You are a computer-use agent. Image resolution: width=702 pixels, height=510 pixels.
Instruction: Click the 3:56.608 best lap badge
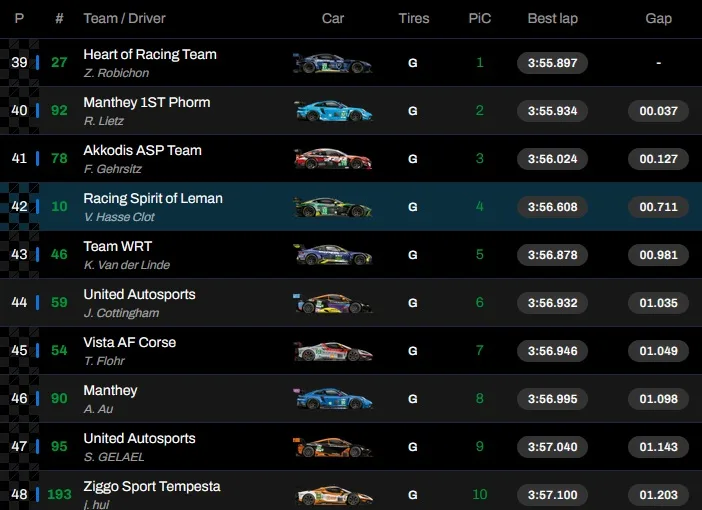(553, 207)
